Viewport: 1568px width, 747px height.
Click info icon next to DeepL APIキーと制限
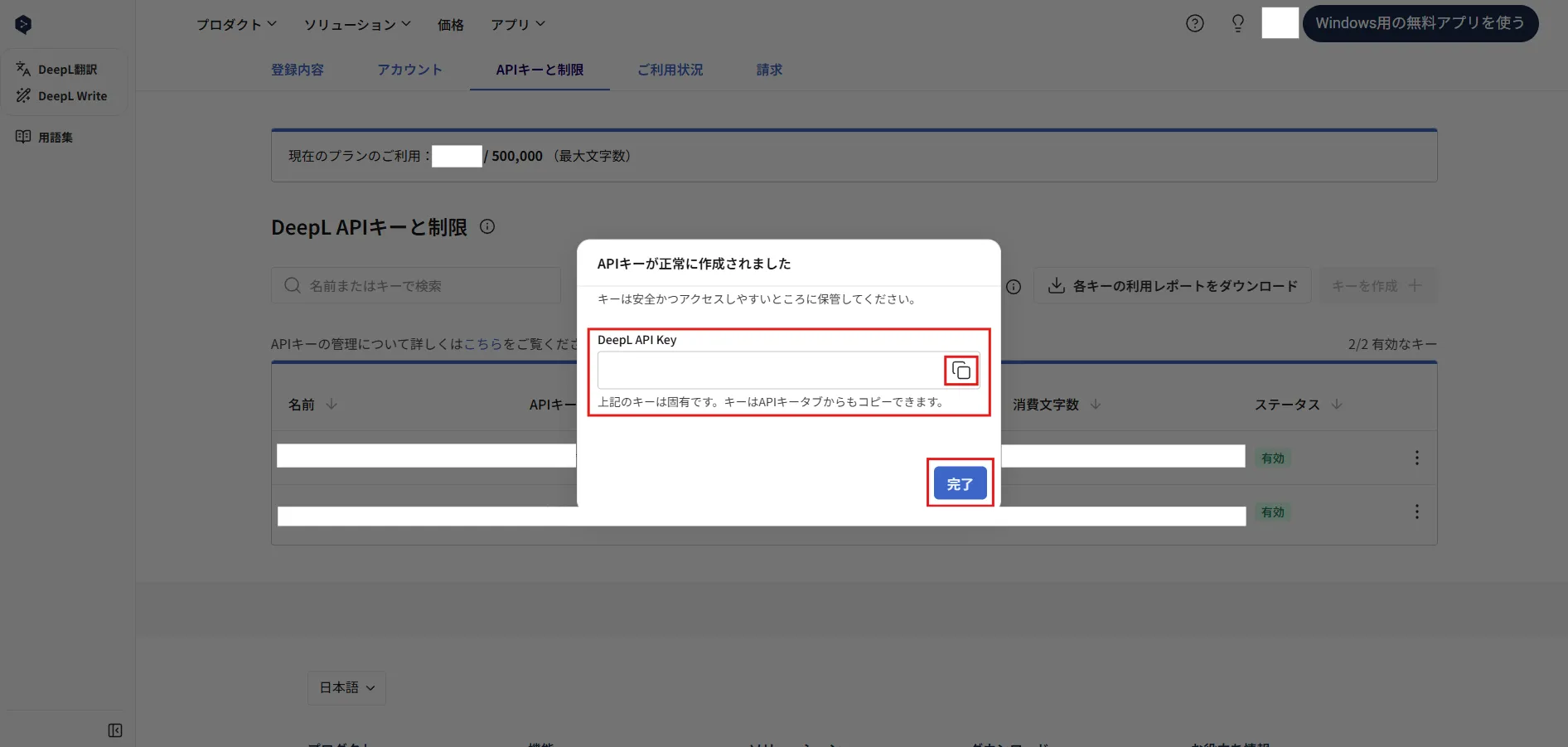click(487, 226)
